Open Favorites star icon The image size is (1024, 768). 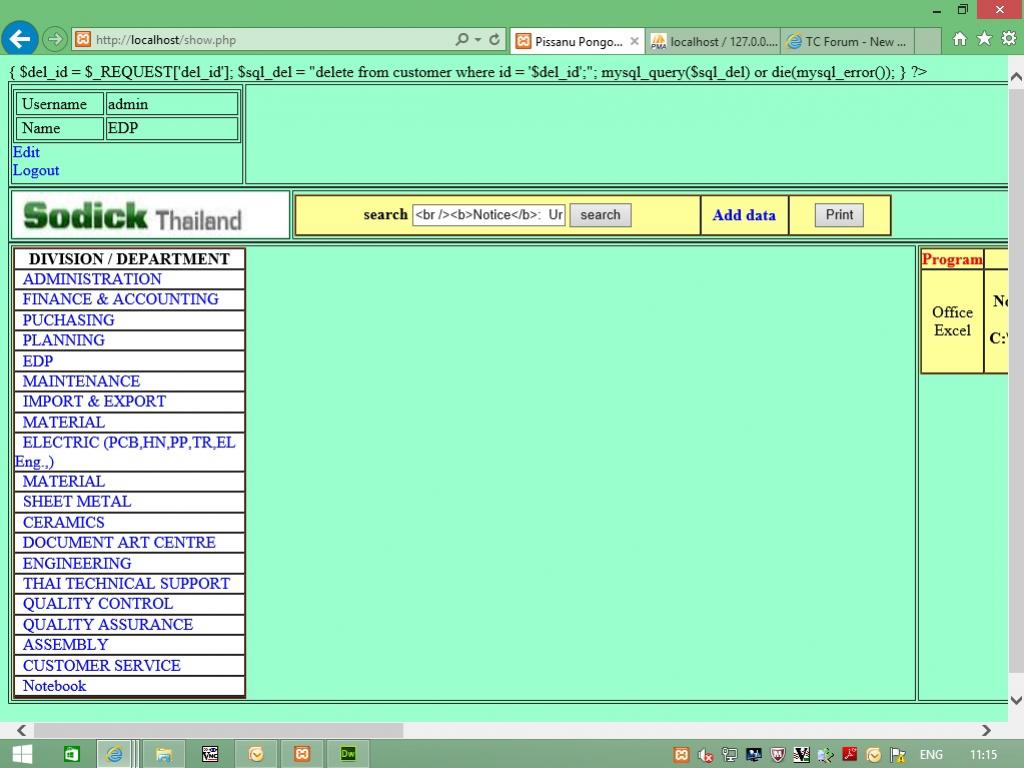(x=984, y=39)
